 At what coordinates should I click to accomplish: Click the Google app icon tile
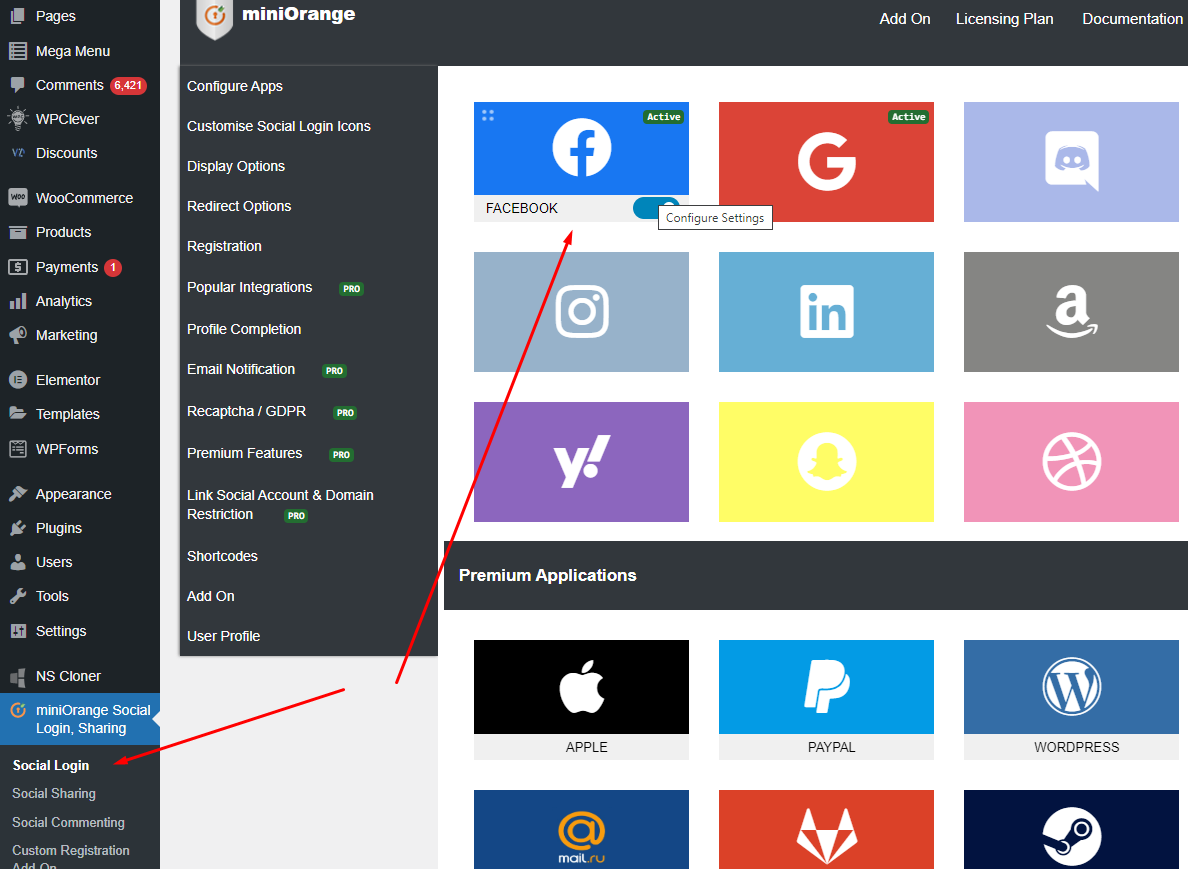click(826, 161)
